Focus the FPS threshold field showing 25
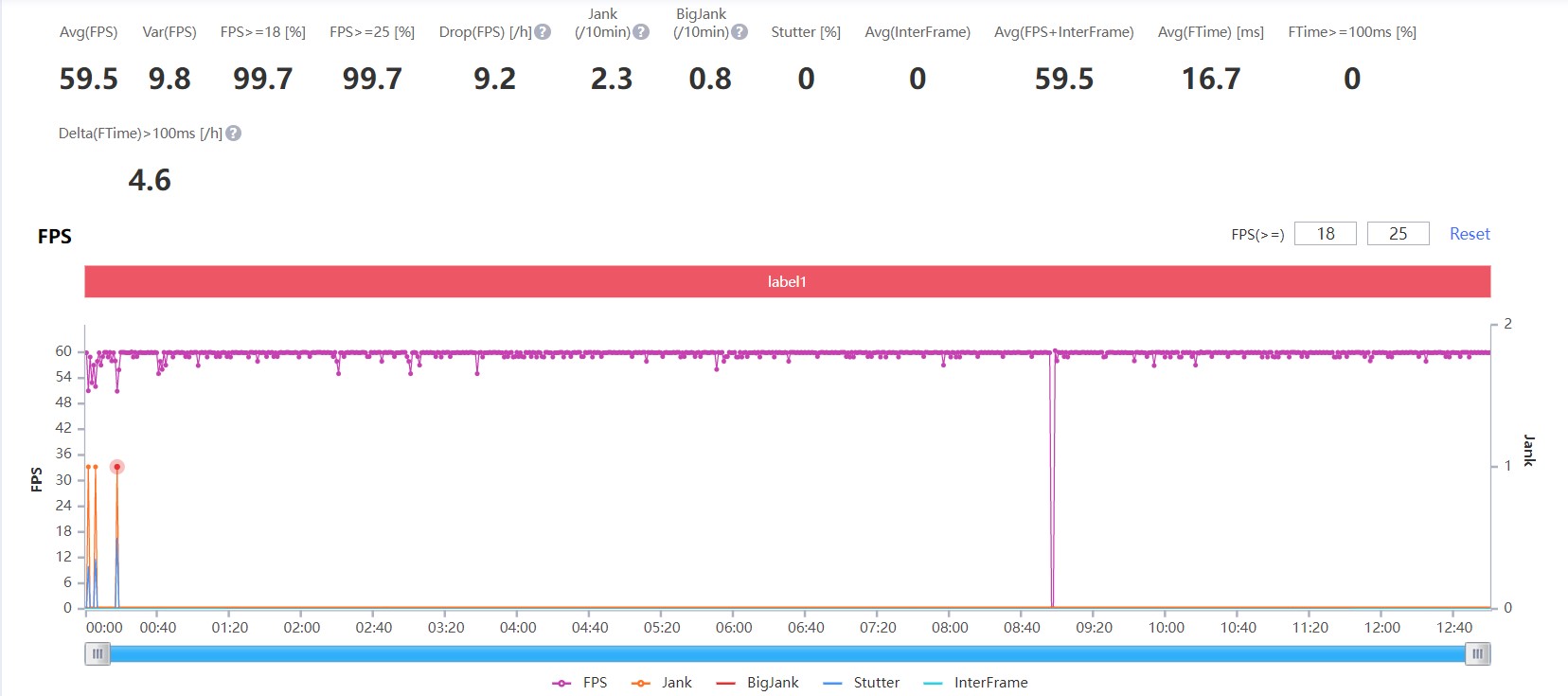Viewport: 1568px width, 696px height. 1399,234
